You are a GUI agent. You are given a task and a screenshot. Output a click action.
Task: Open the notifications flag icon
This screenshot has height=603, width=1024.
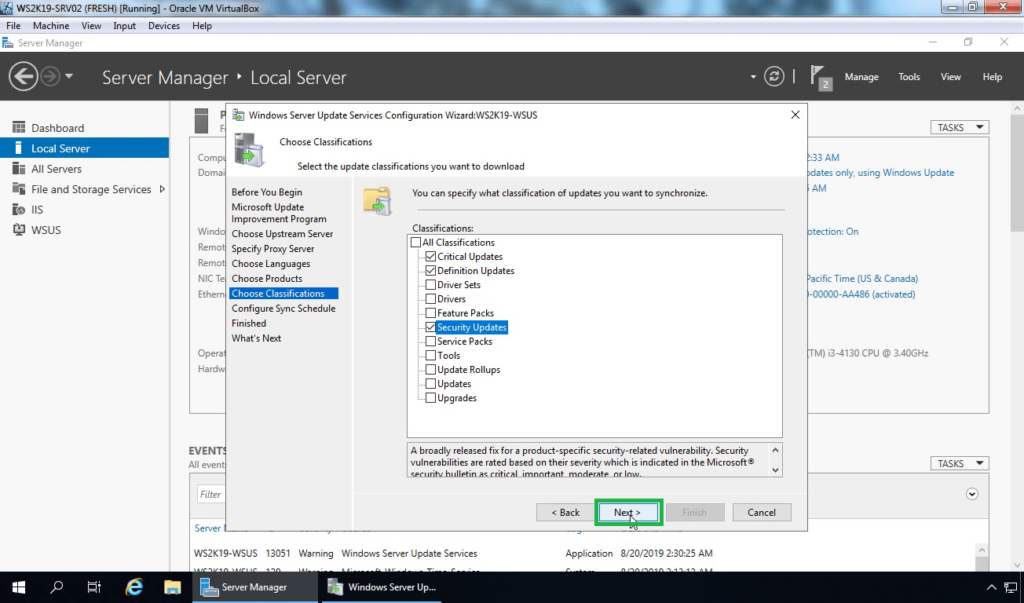820,77
